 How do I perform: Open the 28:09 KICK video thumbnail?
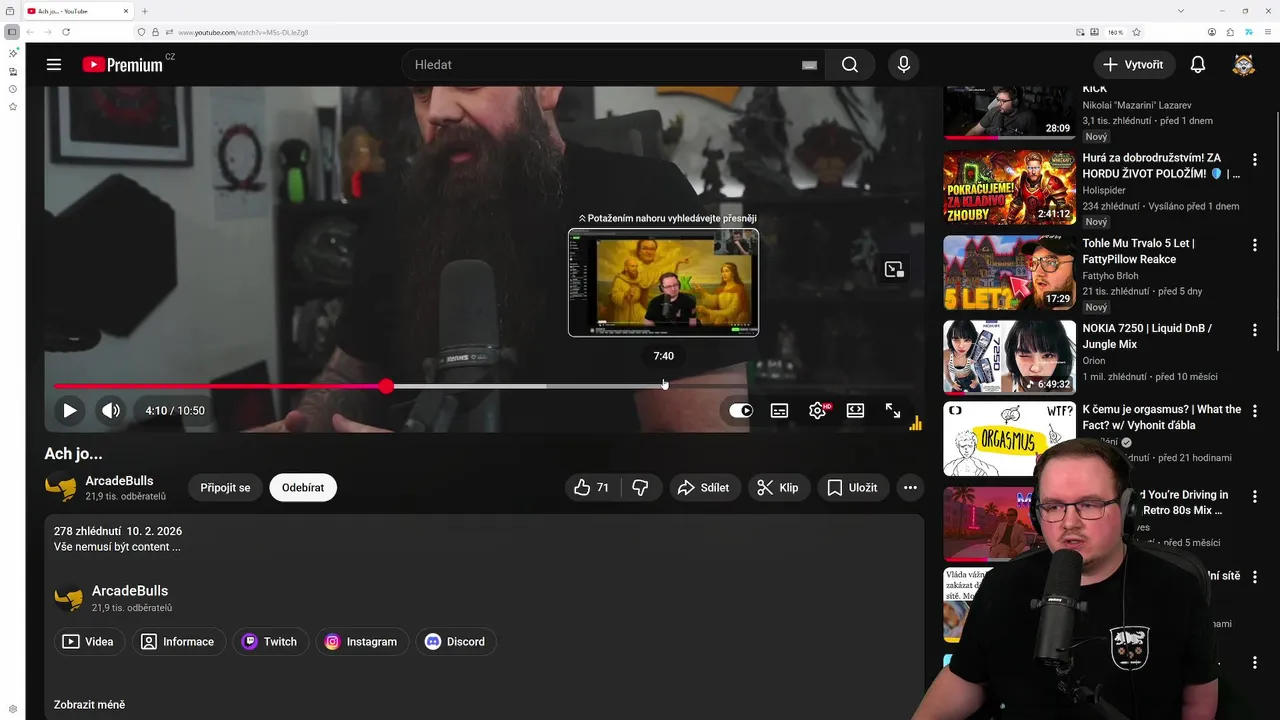point(1010,112)
